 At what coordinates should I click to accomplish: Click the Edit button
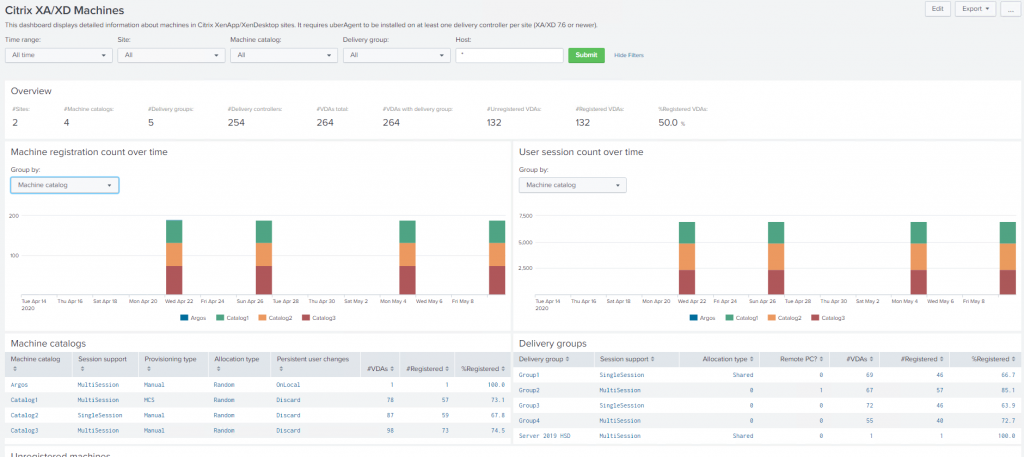coord(937,8)
